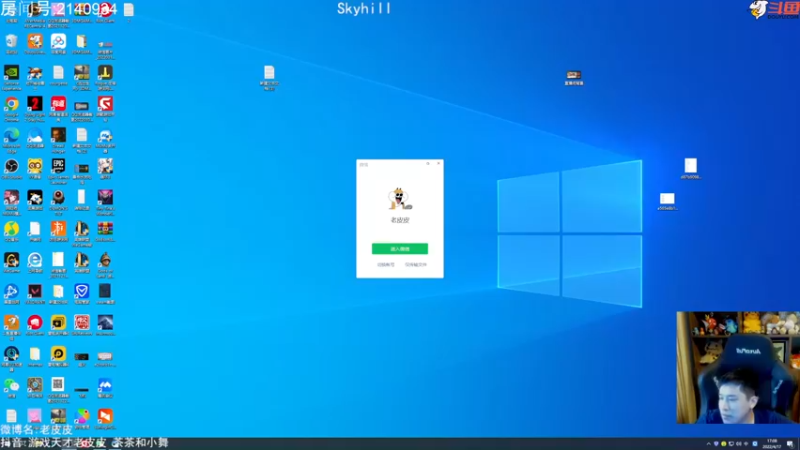Viewport: 800px width, 450px height.
Task: Click the green Enter WeChat (进入微信) button
Action: click(399, 248)
